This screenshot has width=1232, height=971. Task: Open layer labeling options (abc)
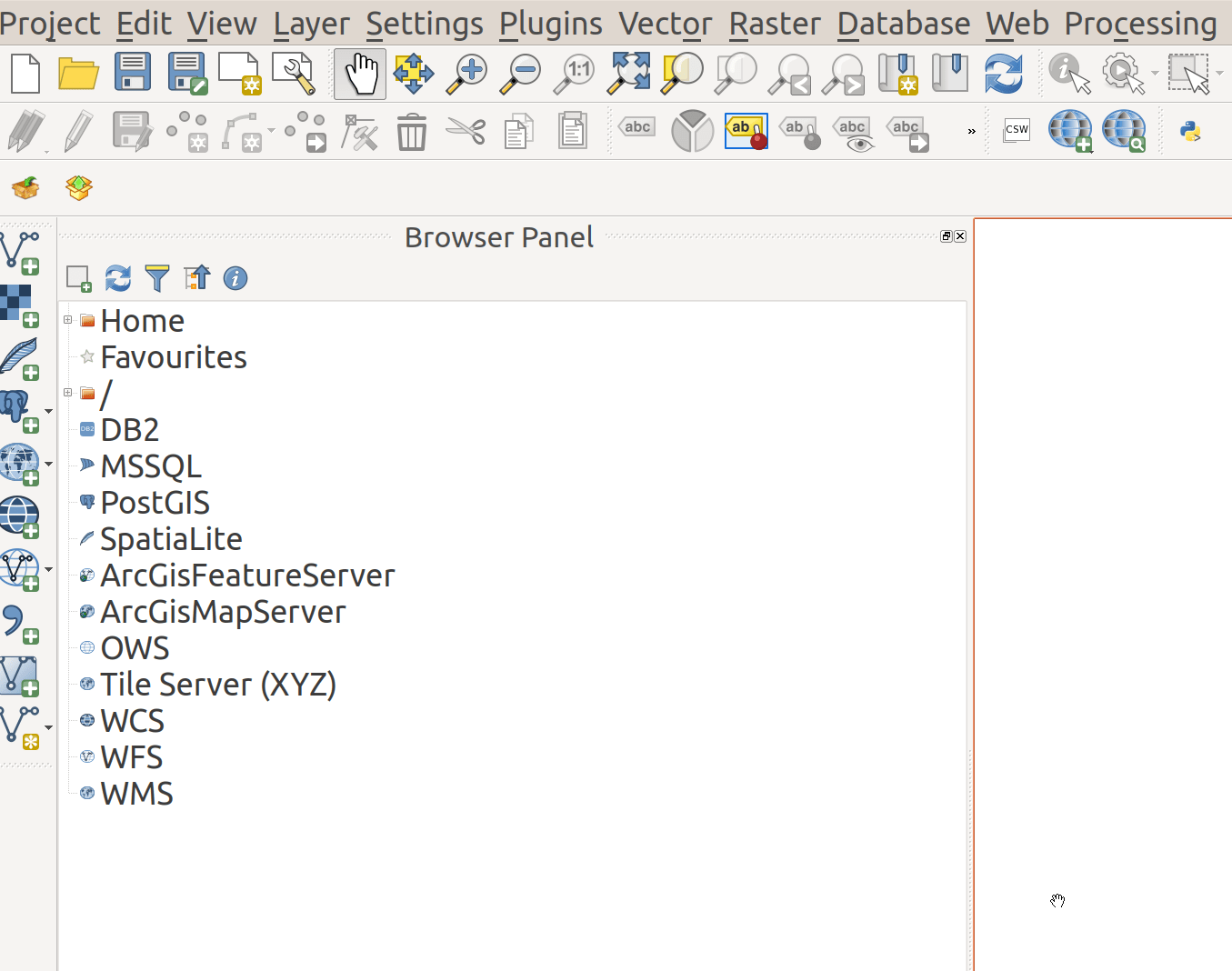[636, 128]
